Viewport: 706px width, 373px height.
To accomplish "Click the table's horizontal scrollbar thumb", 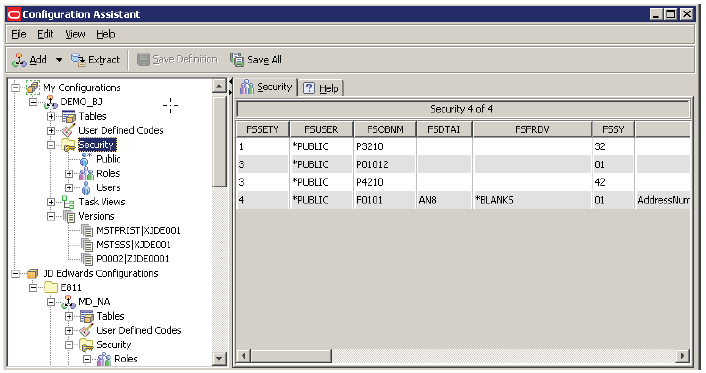I will tap(291, 356).
